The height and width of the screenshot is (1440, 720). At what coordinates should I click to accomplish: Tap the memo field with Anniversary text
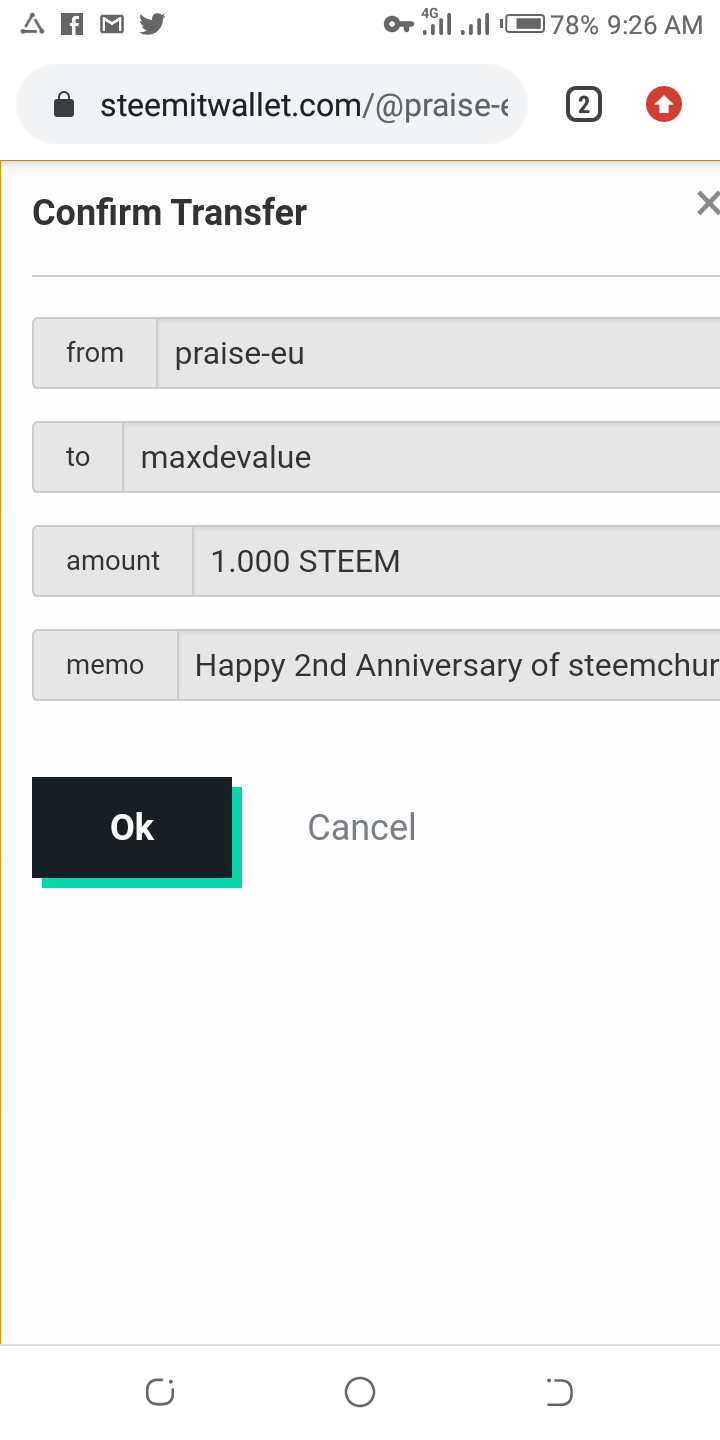pos(448,665)
